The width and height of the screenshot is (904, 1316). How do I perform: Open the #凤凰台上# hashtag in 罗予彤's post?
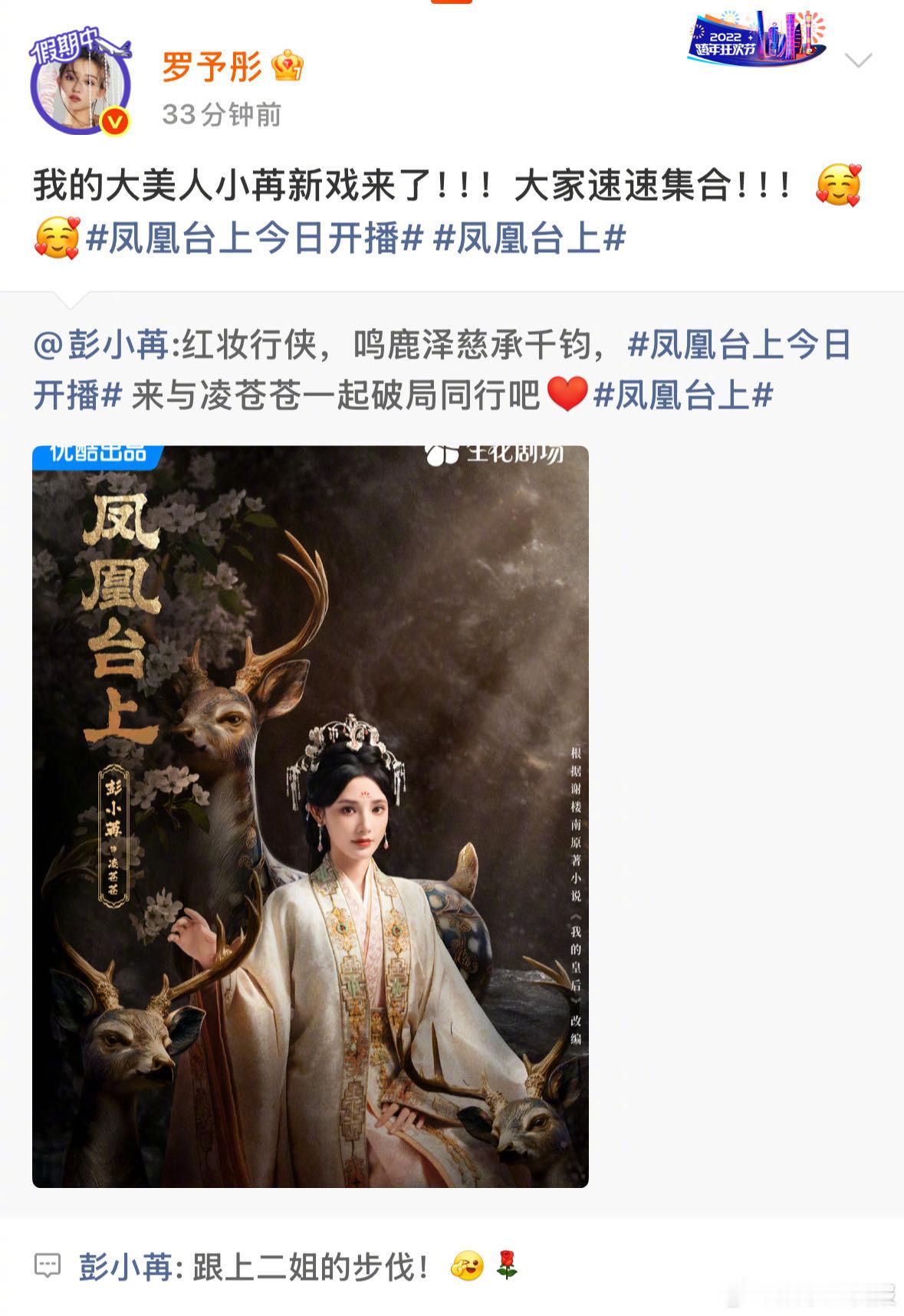tap(530, 238)
